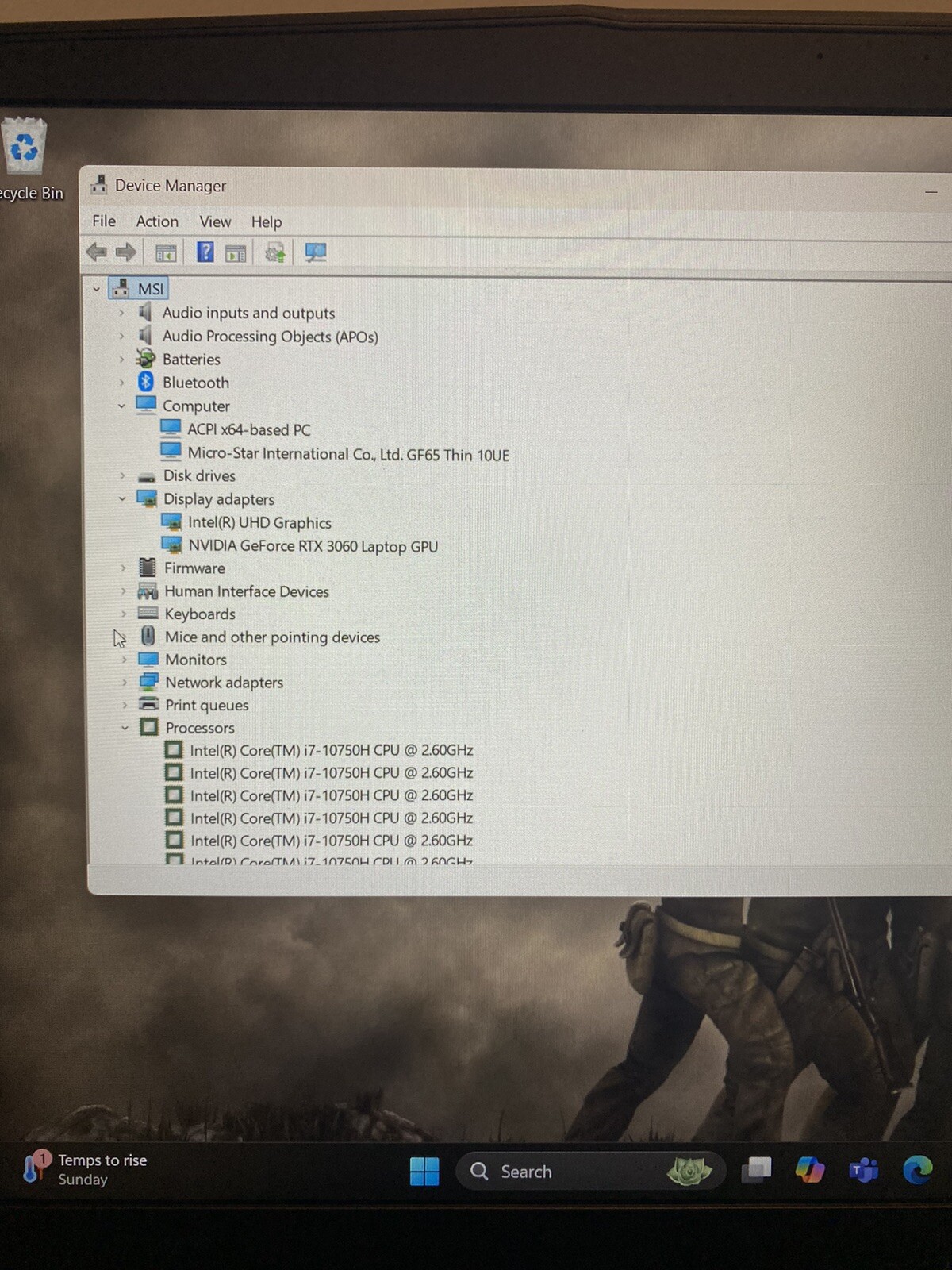Launch Microsoft Edge from the taskbar

[x=918, y=1170]
